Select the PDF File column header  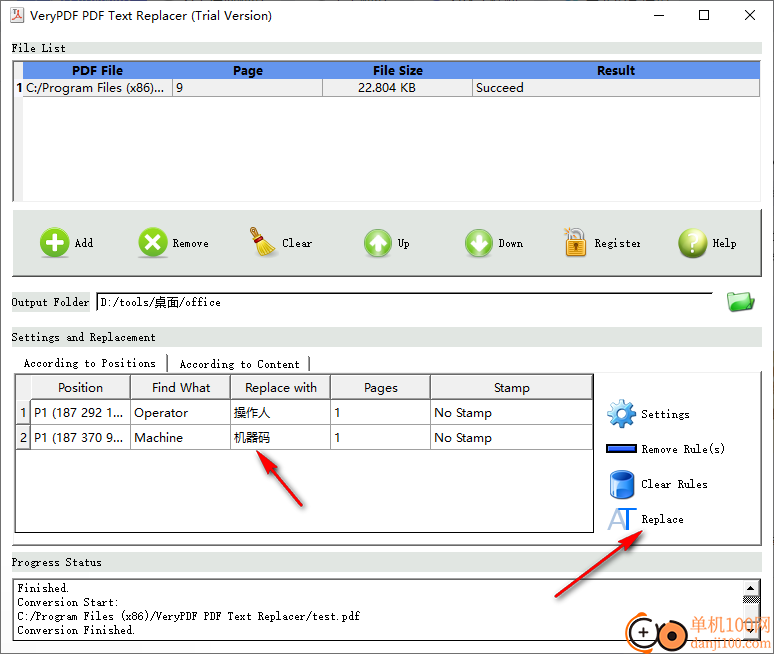pos(97,71)
